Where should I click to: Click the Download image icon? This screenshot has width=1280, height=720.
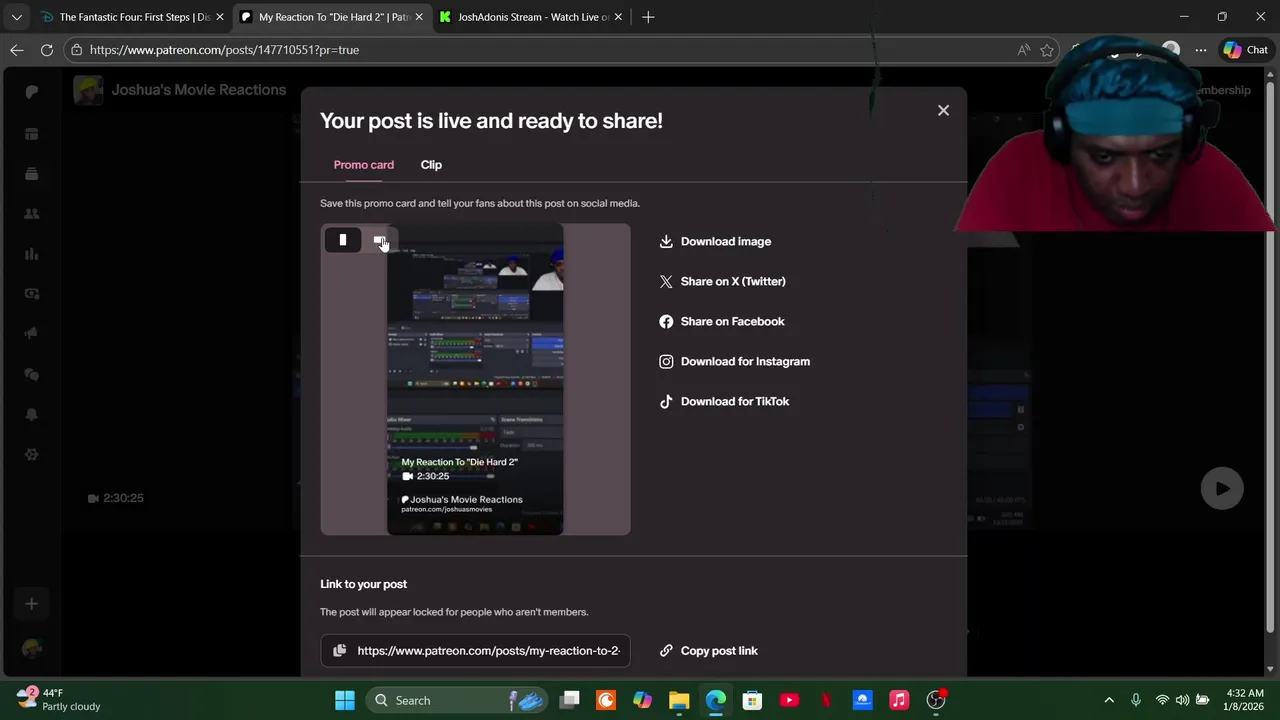point(666,241)
